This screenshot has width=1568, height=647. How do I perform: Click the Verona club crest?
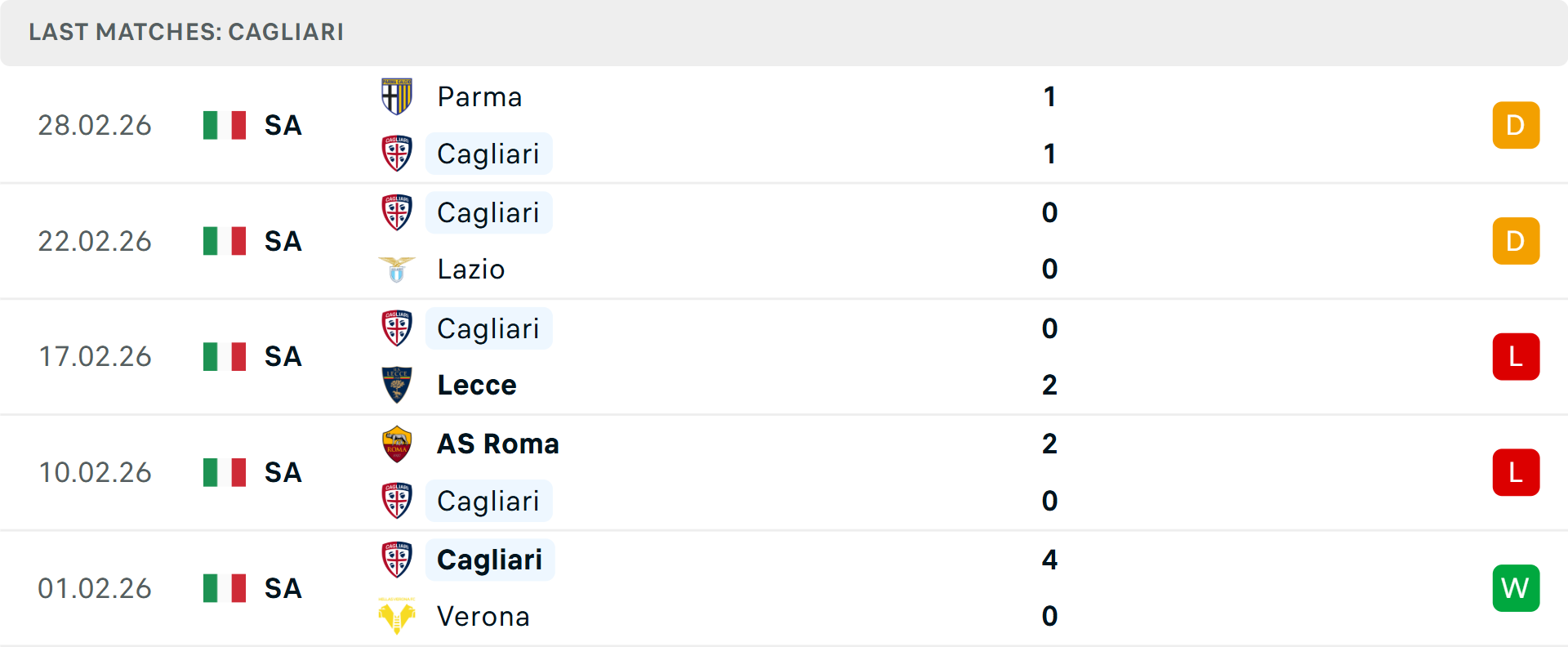tap(397, 616)
